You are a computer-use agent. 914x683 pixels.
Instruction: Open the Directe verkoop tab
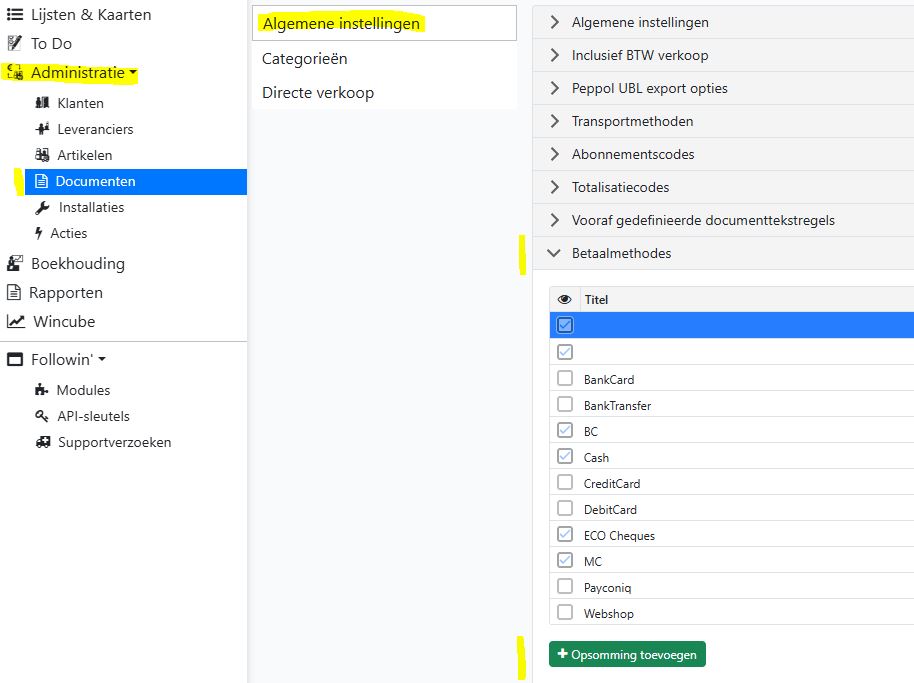(384, 93)
